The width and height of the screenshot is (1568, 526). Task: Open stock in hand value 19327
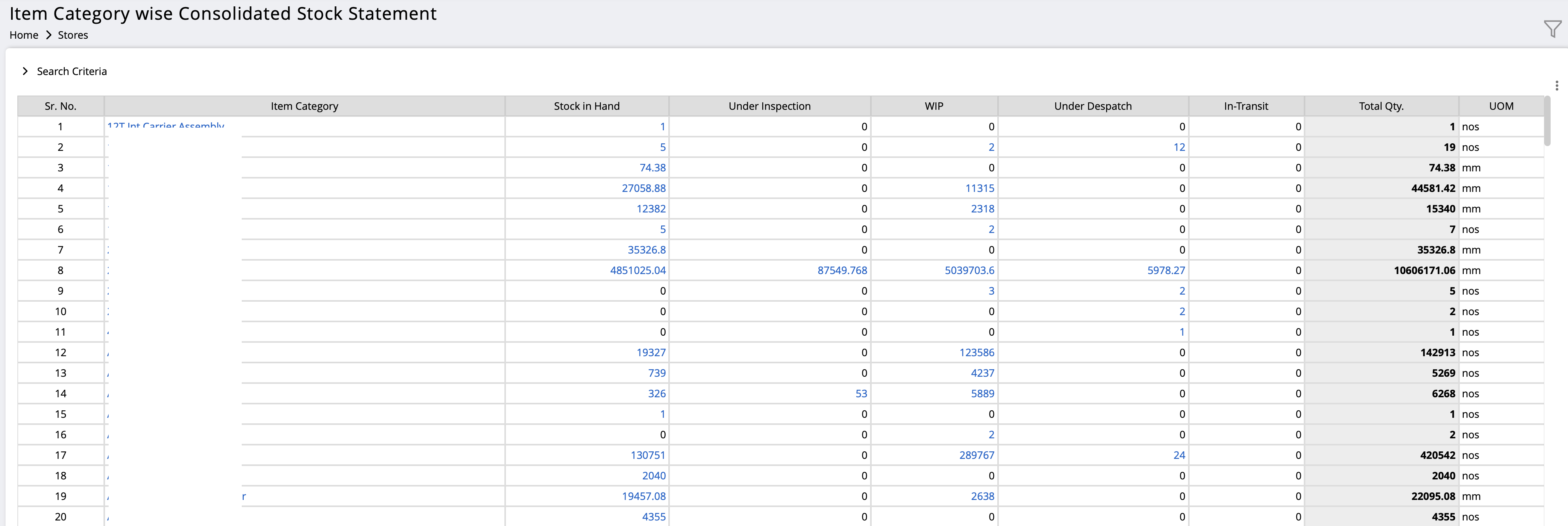pos(651,353)
